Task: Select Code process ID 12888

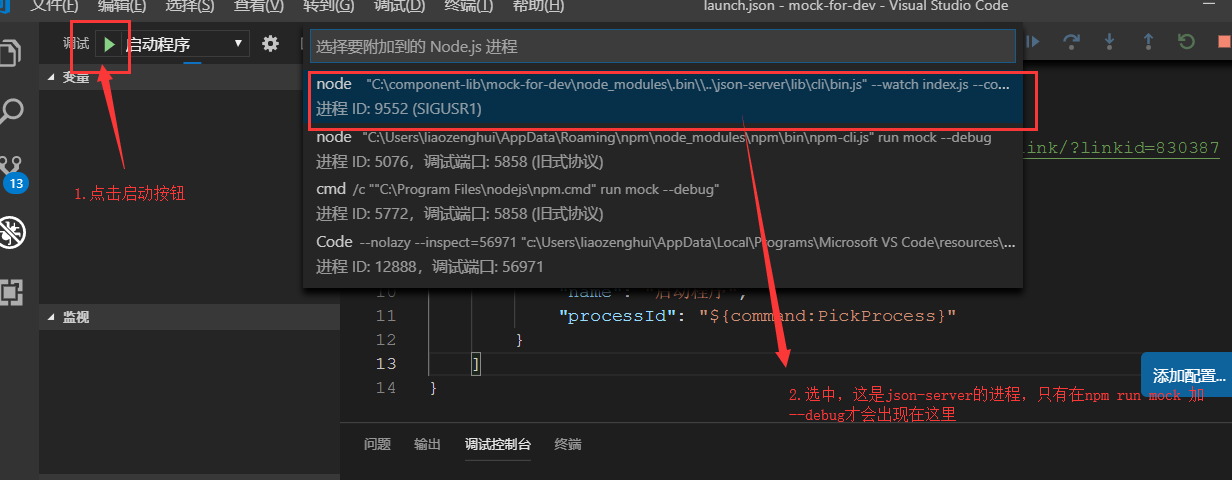Action: click(x=662, y=254)
